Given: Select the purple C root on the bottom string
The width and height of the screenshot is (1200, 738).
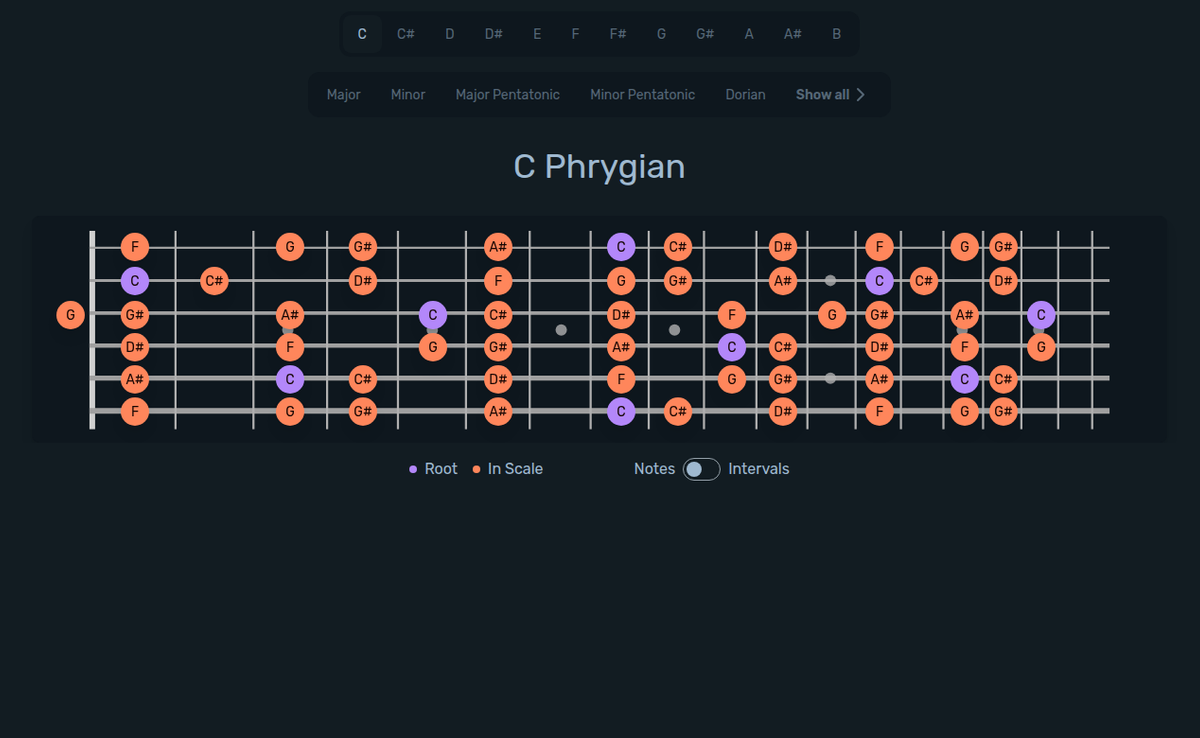Looking at the screenshot, I should click(621, 411).
